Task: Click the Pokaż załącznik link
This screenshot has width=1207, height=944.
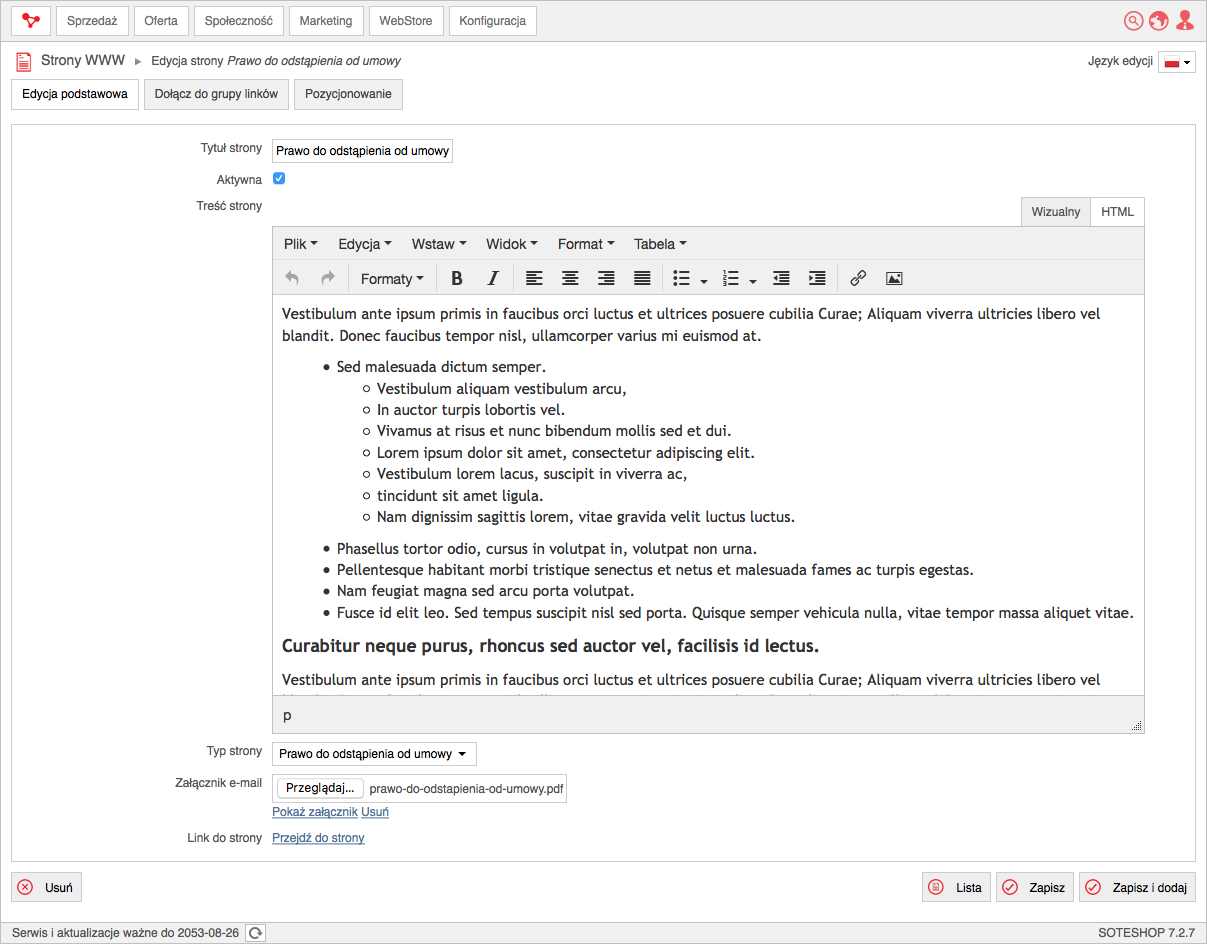Action: click(315, 812)
